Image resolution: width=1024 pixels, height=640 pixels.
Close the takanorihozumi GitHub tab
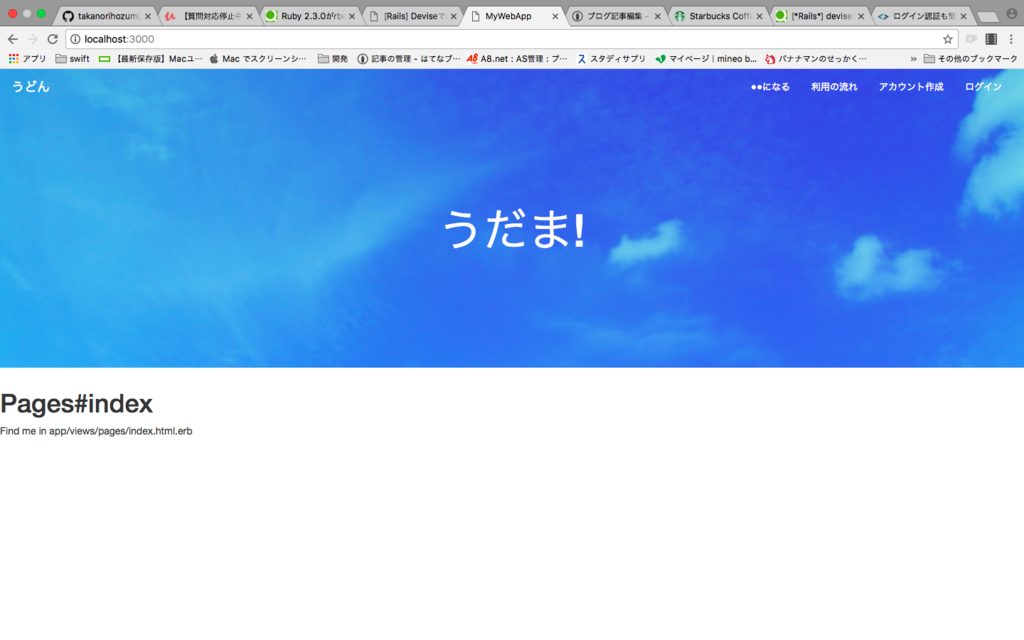(148, 16)
